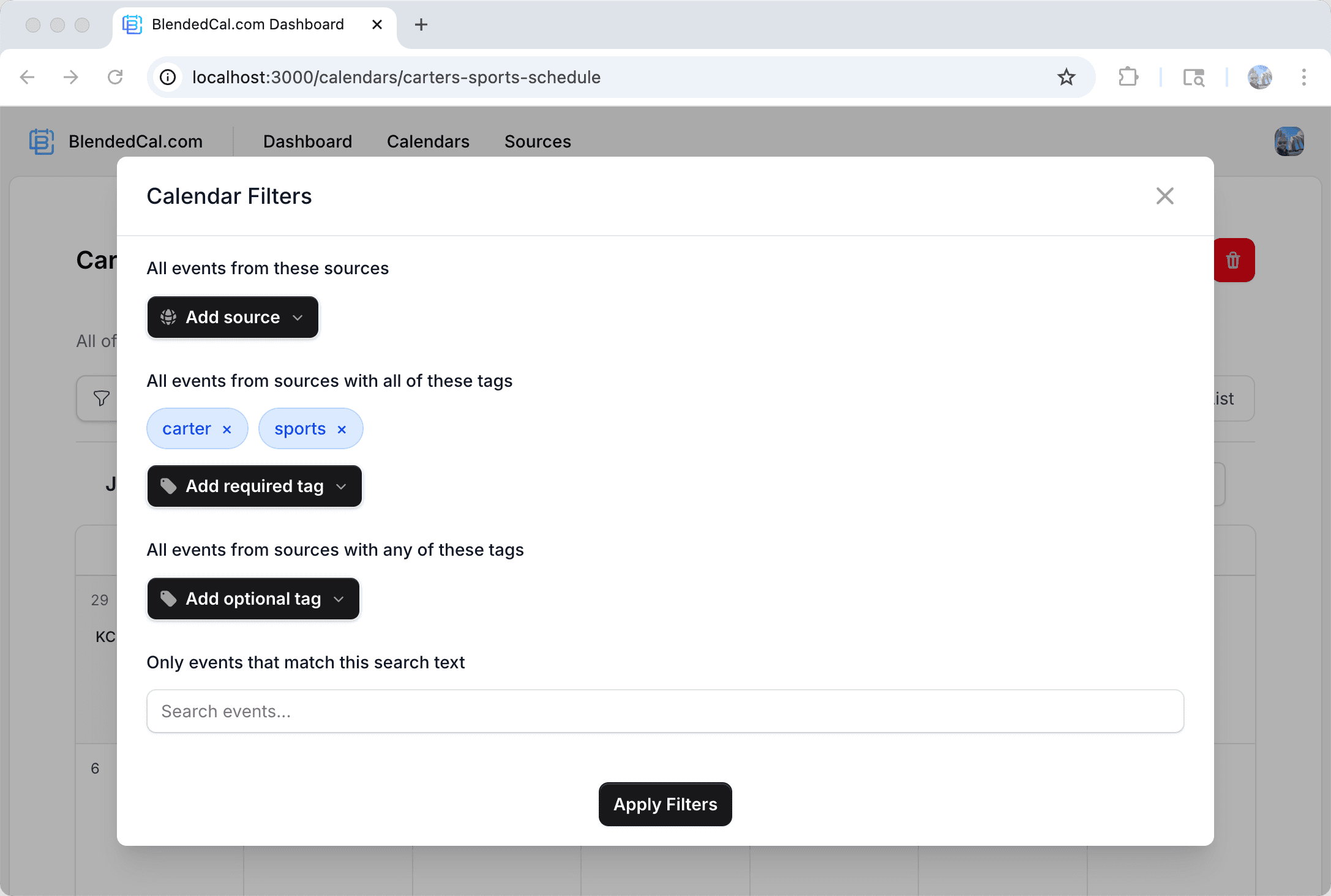Viewport: 1331px width, 896px height.
Task: Open the Add optional tag dropdown
Action: 253,599
